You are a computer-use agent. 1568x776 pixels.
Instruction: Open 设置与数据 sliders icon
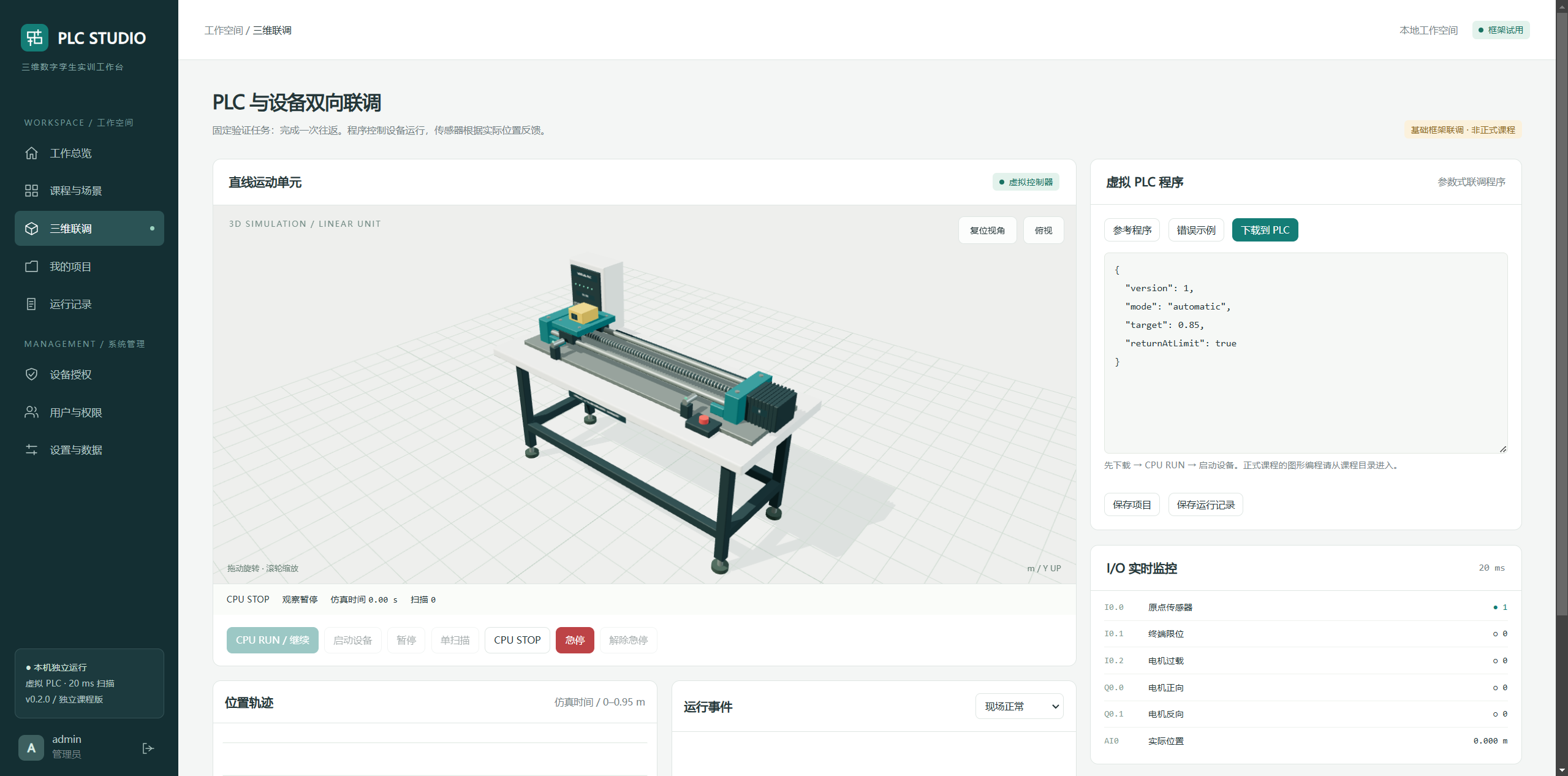(32, 450)
